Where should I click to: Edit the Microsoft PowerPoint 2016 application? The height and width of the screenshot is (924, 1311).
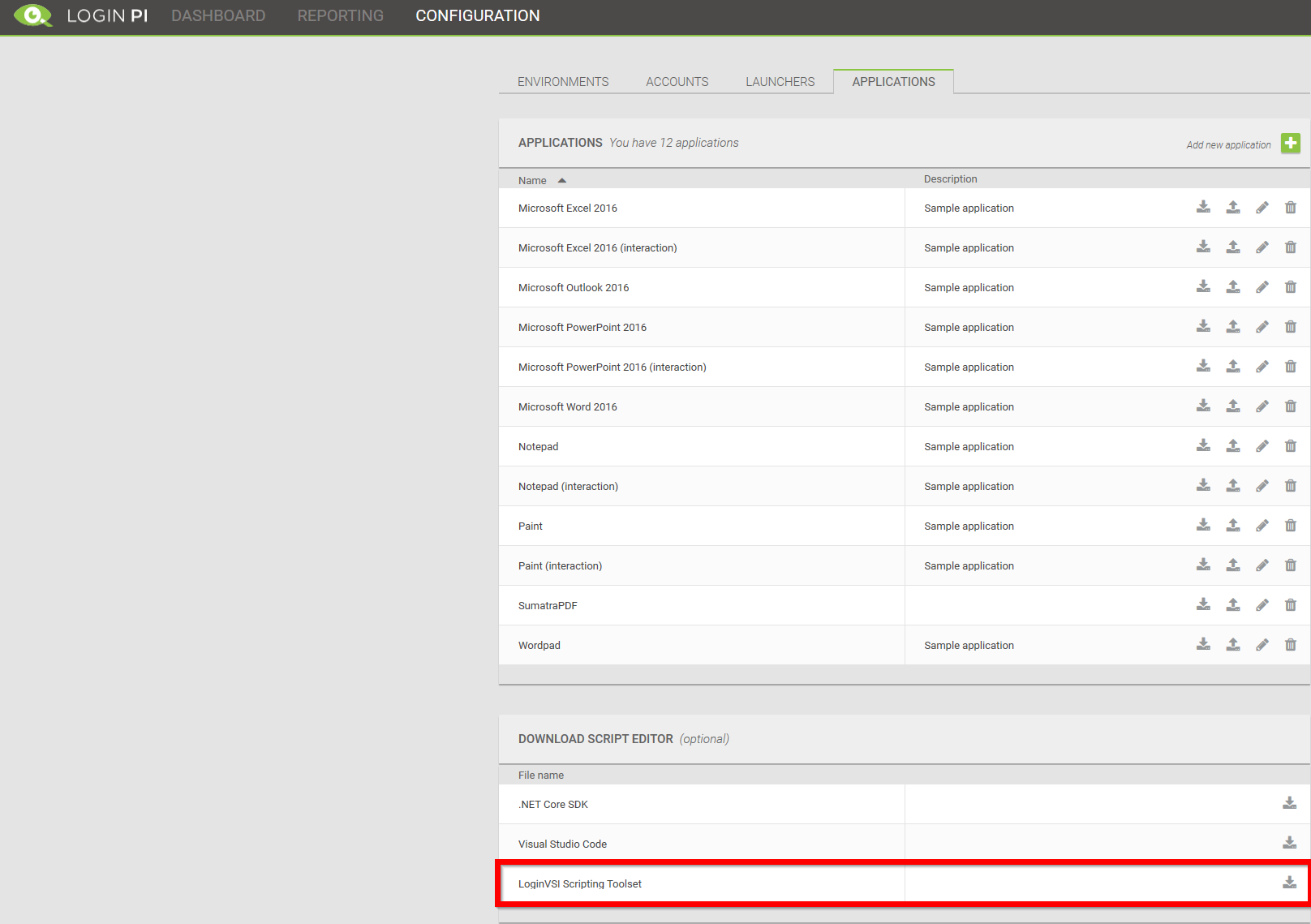[x=1262, y=327]
